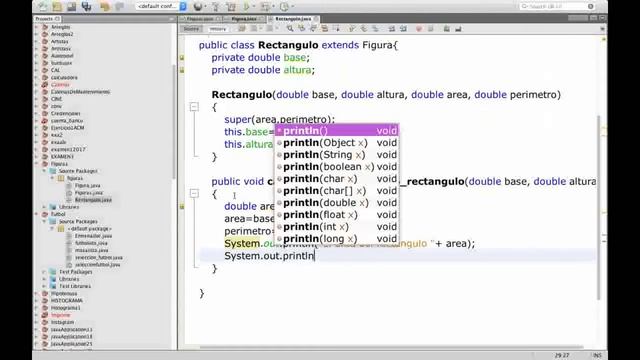The width and height of the screenshot is (640, 360).
Task: Select the Source Packages node under Figuras
Action: coord(78,171)
